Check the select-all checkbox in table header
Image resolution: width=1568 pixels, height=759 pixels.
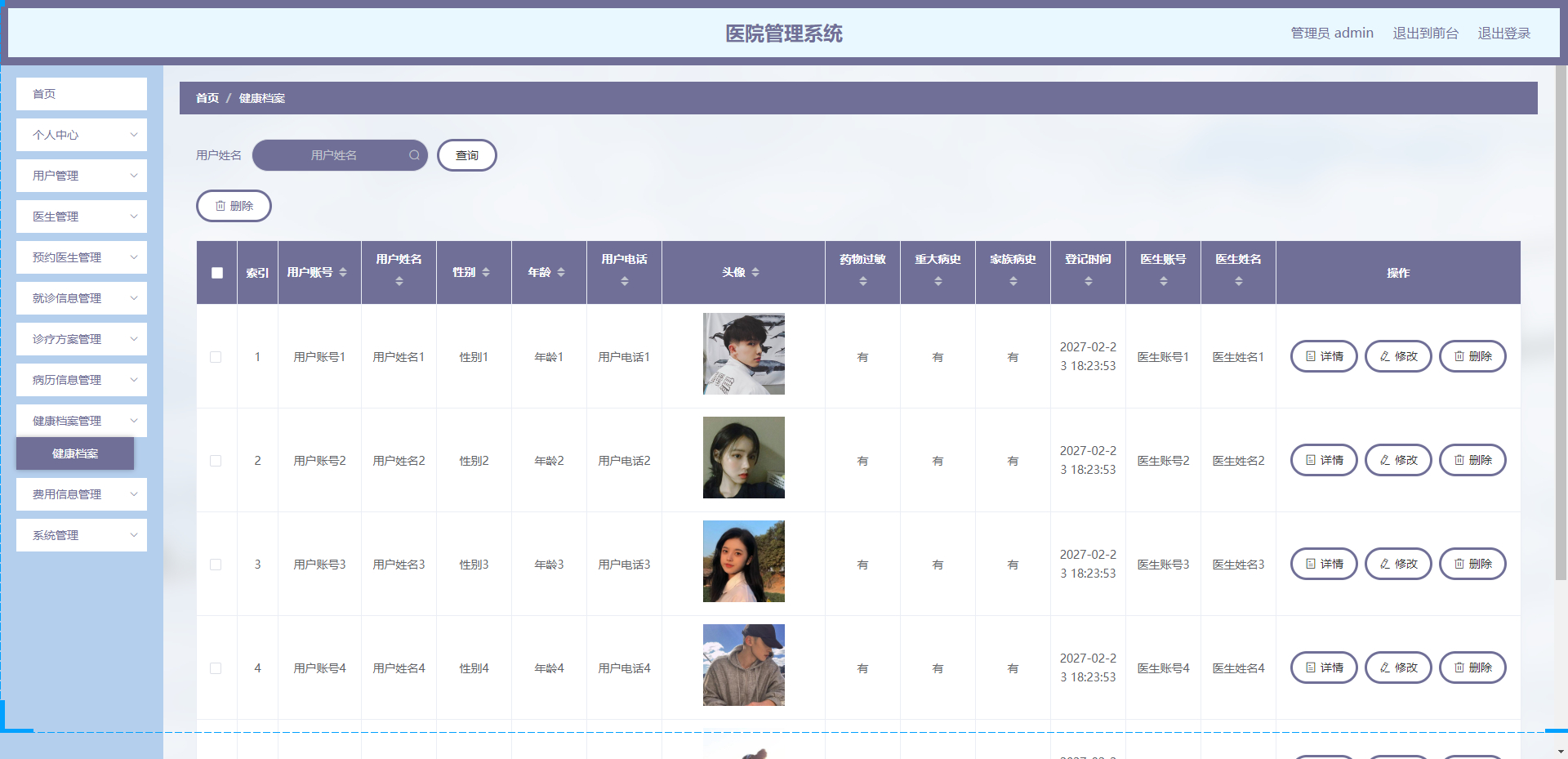(216, 273)
